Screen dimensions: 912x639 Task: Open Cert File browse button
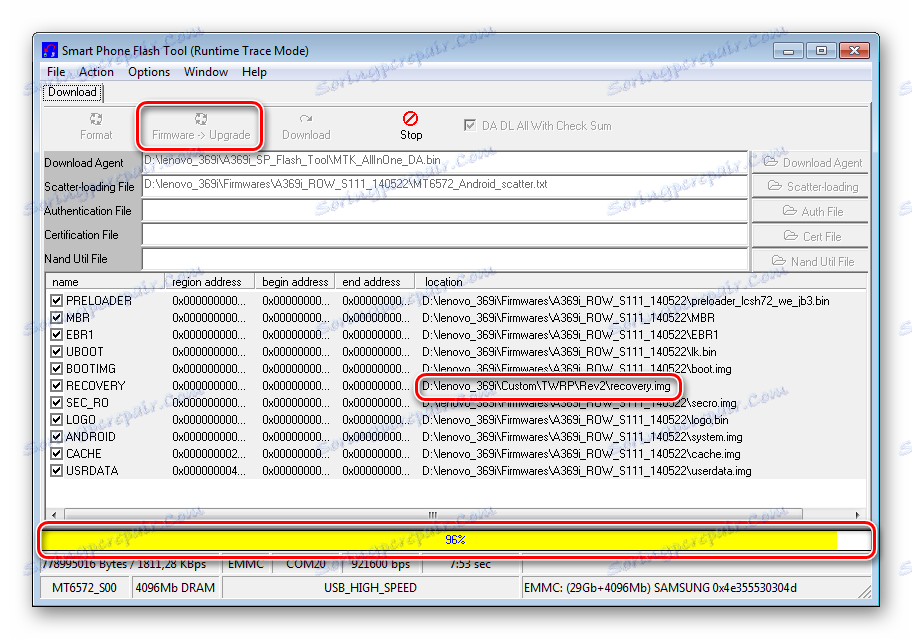point(812,237)
